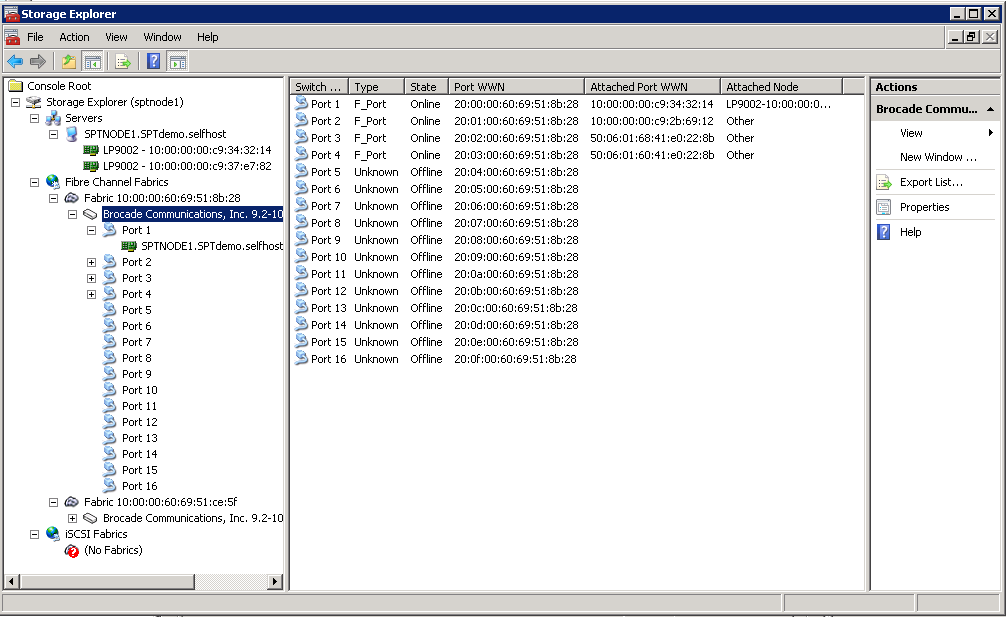Viewport: 1006px width, 617px height.
Task: Click the HBA card icon for LP9002 c9:37:e7:82
Action: [x=91, y=166]
